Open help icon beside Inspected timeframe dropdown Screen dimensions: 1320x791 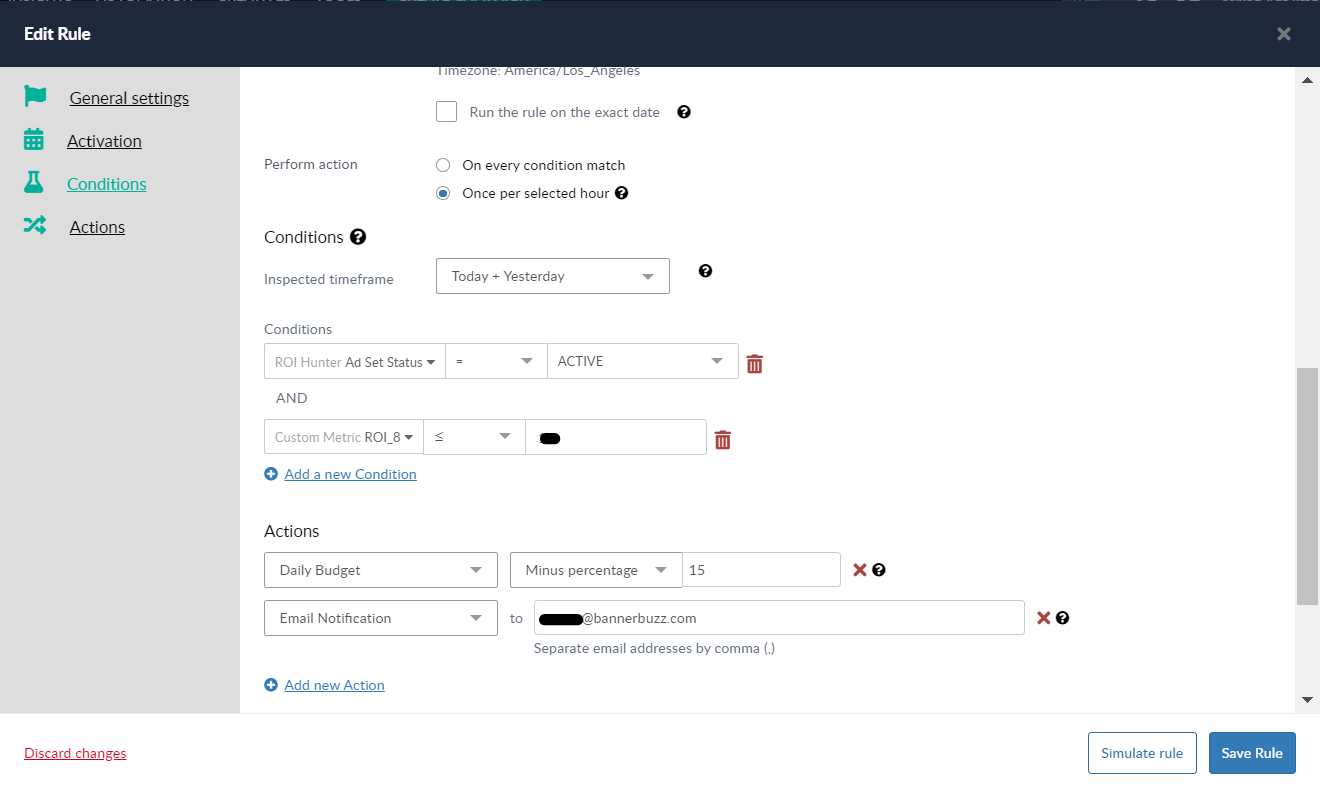(705, 271)
